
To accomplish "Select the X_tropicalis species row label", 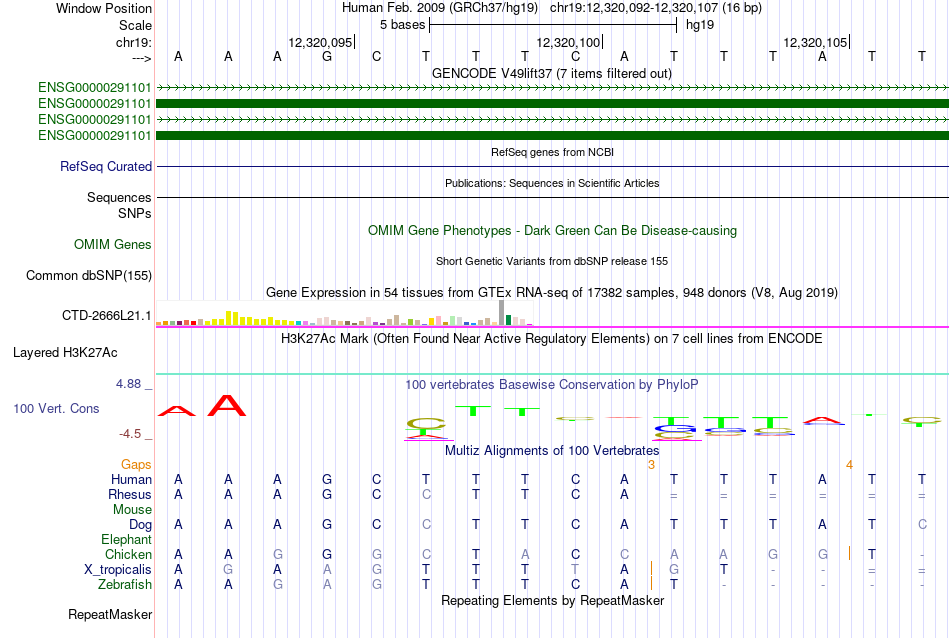I will pyautogui.click(x=118, y=570).
